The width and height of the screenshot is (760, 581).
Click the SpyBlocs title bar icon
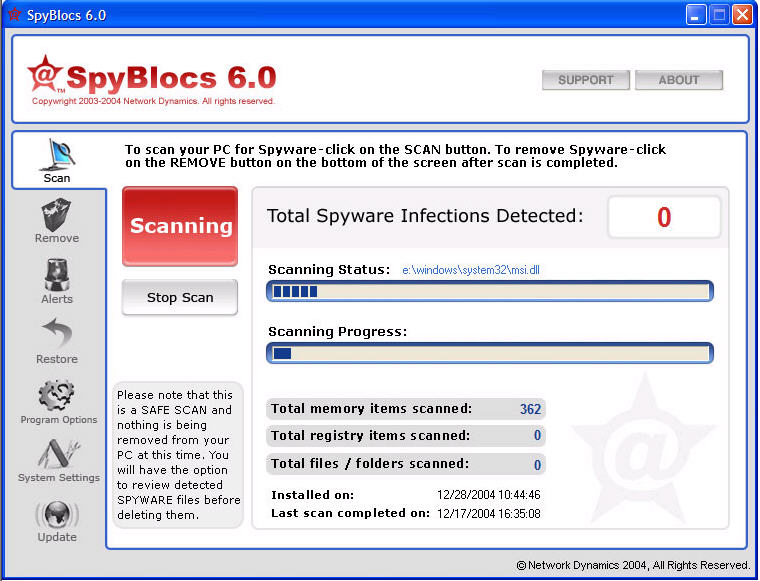point(14,15)
